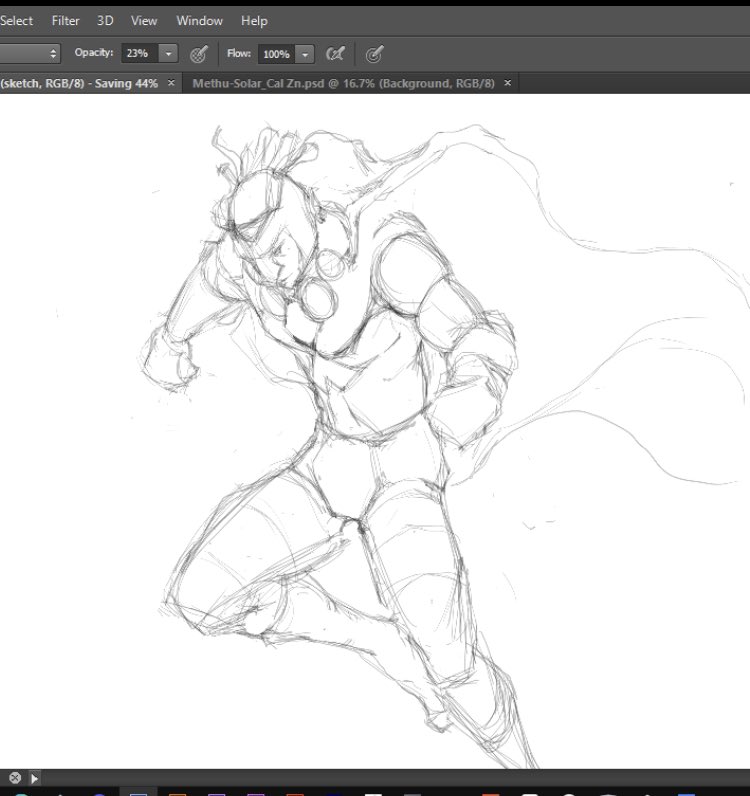This screenshot has height=796, width=750.
Task: Open the 3D menu
Action: click(105, 21)
